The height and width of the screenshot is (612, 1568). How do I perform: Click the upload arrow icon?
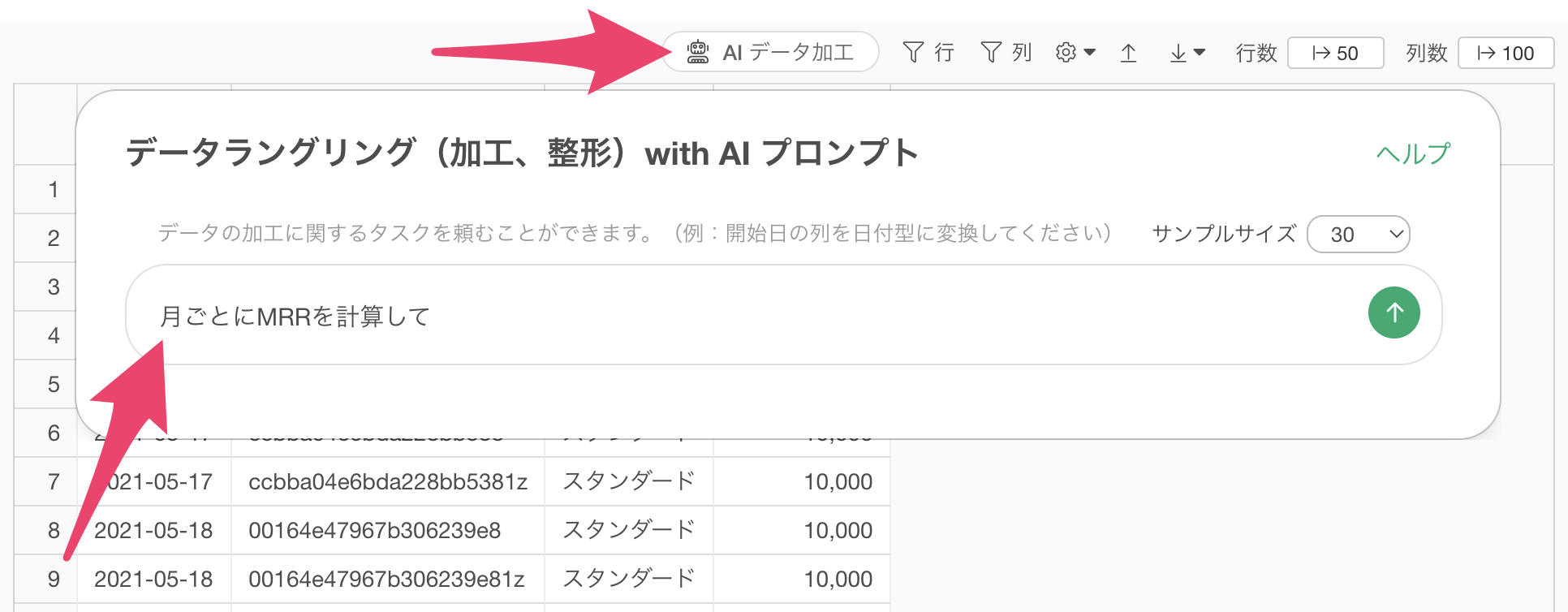[1128, 53]
